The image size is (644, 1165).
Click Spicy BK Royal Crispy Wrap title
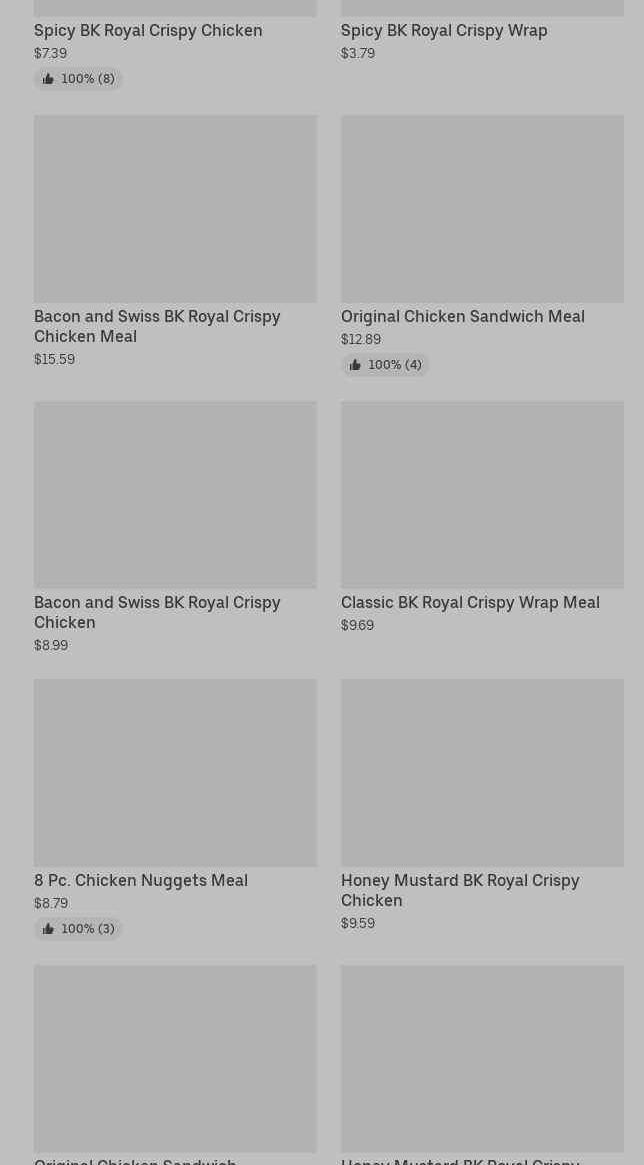click(444, 30)
